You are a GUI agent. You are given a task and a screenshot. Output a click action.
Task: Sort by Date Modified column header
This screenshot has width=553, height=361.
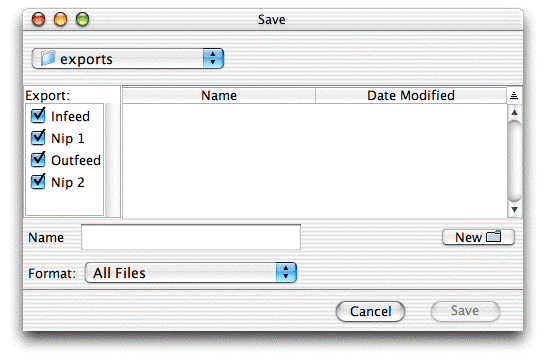(411, 96)
